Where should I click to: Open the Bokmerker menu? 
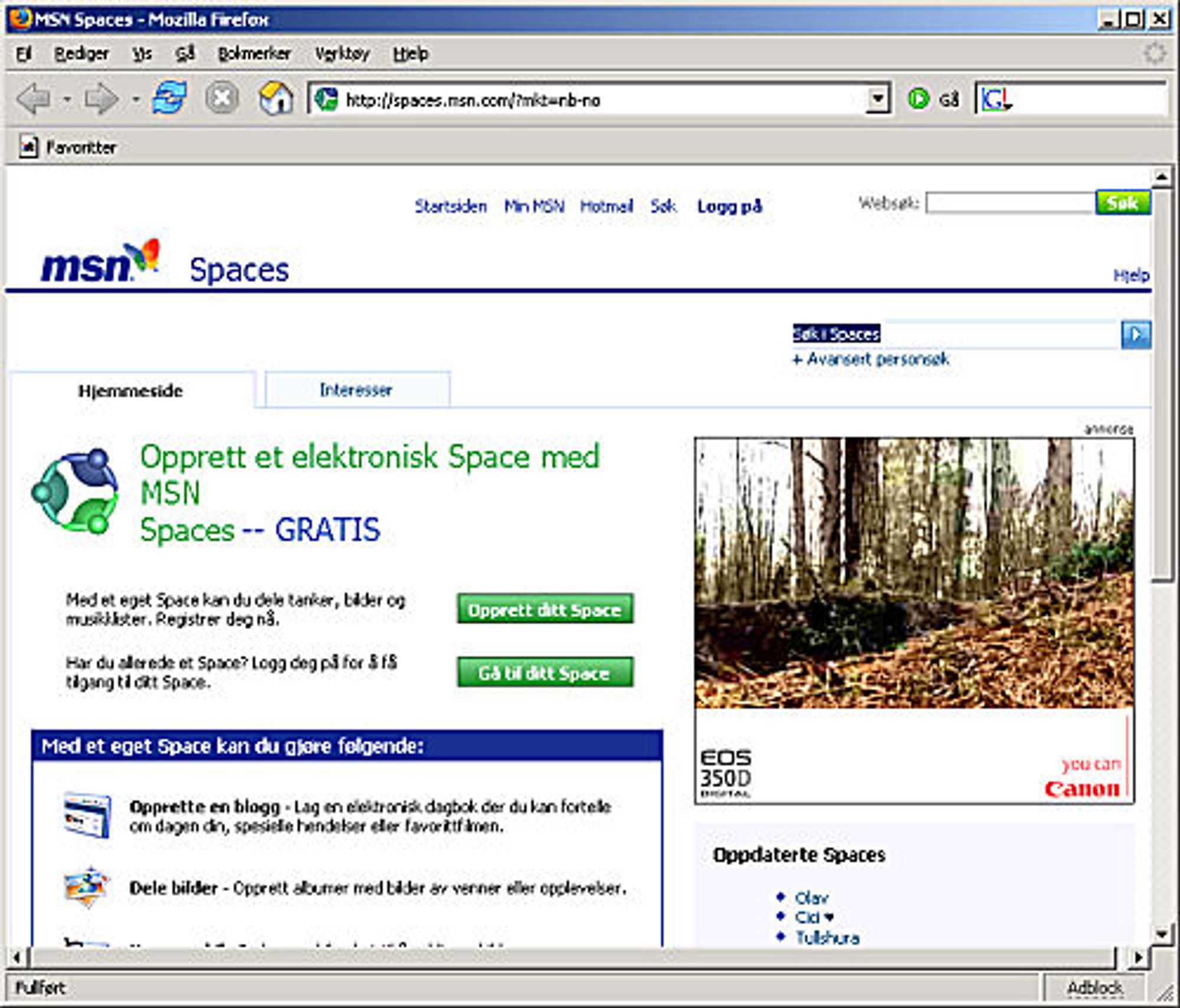(x=254, y=54)
